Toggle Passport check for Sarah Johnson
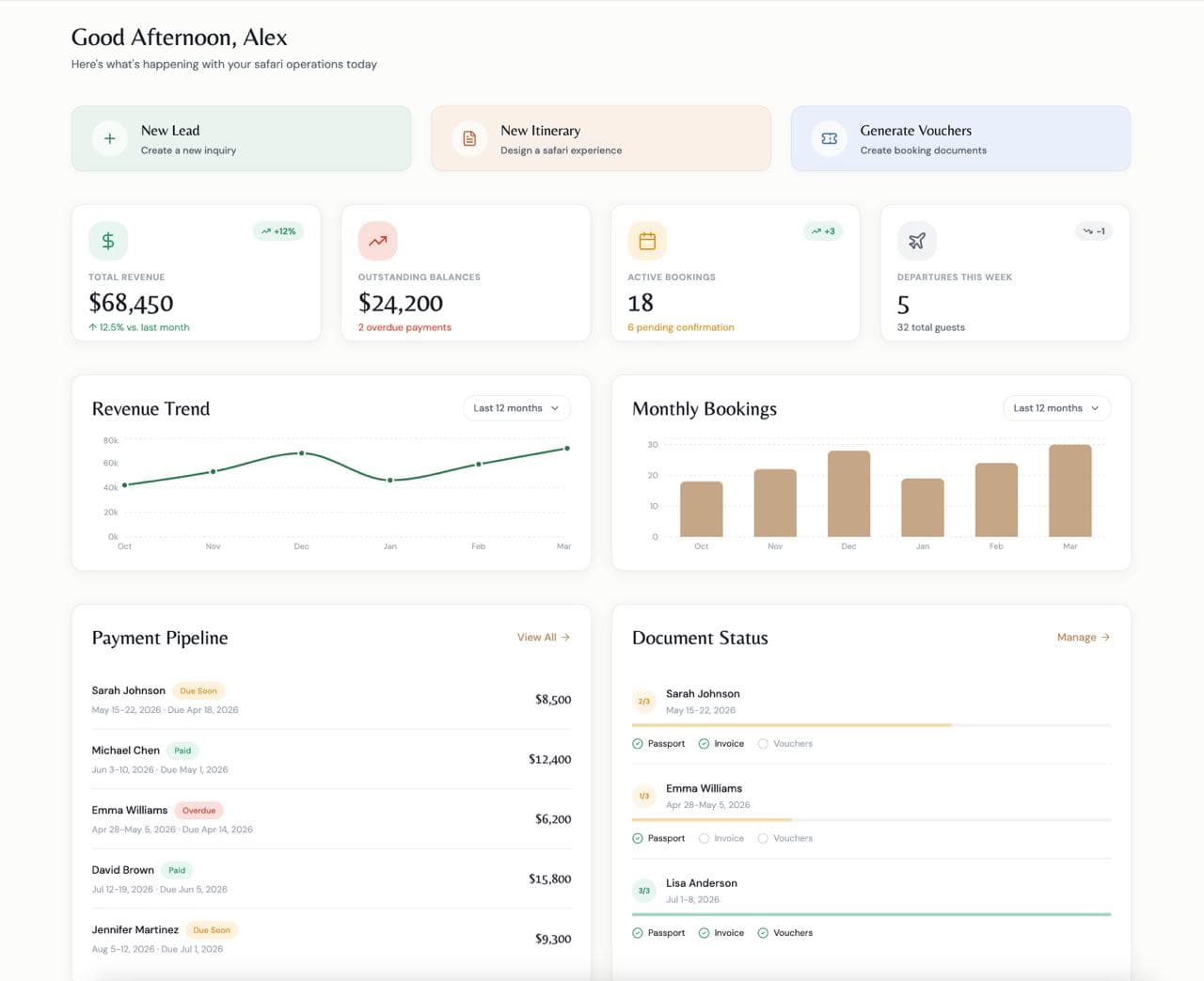This screenshot has height=981, width=1204. [638, 743]
